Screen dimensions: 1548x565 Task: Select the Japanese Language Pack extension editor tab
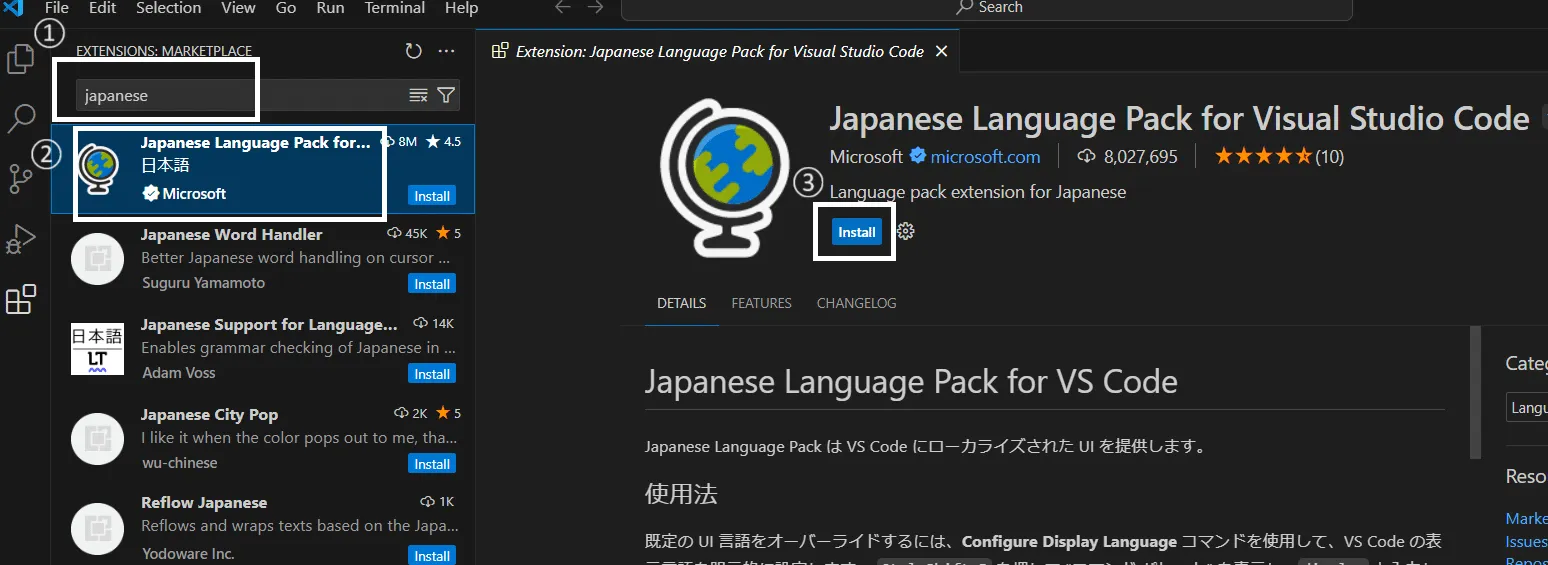[x=717, y=51]
